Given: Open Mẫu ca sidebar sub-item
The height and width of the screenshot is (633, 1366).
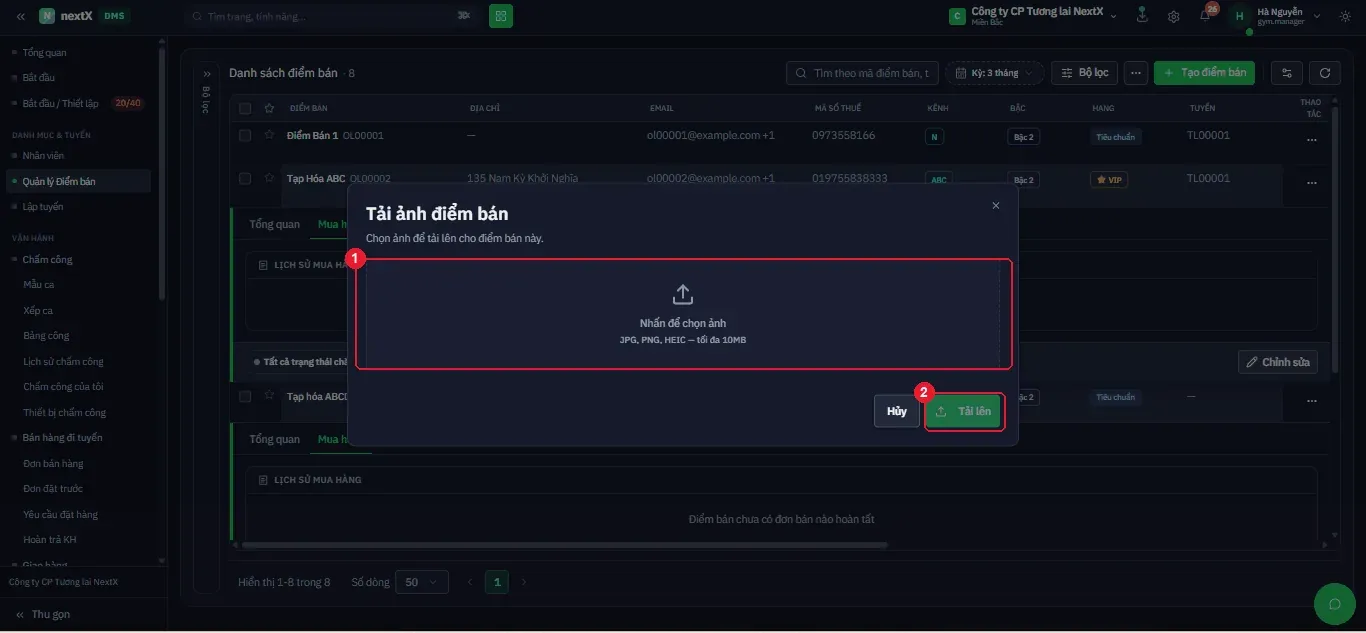Looking at the screenshot, I should 39,284.
